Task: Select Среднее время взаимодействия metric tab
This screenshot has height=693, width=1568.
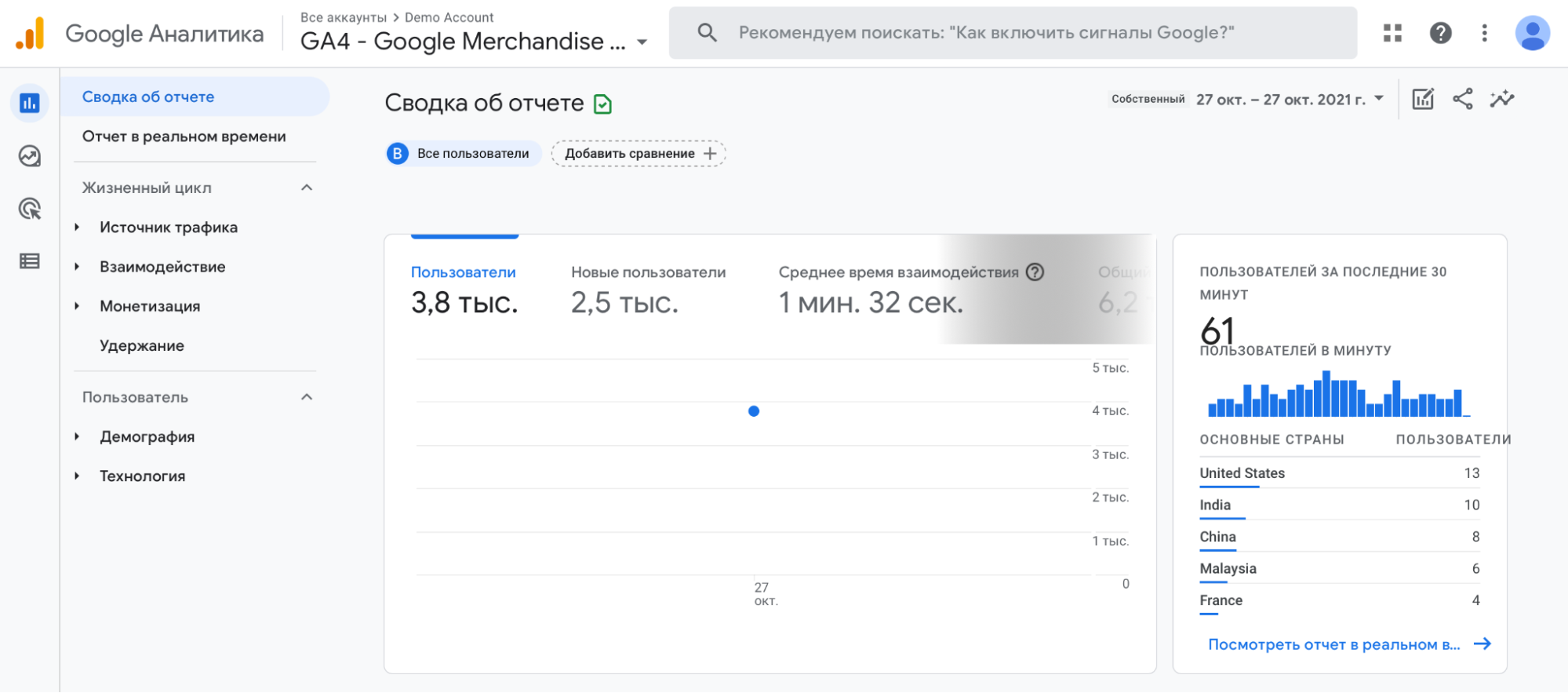Action: (910, 290)
